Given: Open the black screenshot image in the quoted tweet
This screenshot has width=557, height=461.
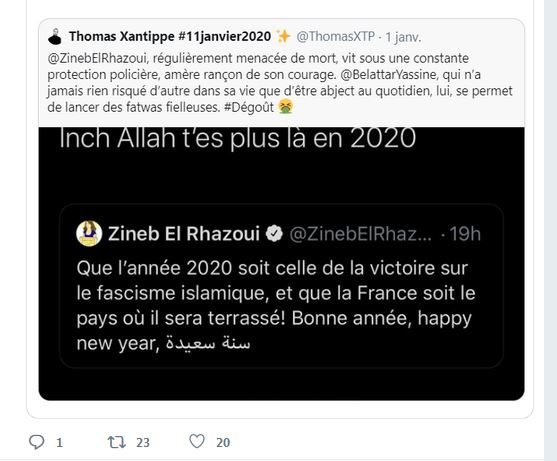Looking at the screenshot, I should coord(281,264).
